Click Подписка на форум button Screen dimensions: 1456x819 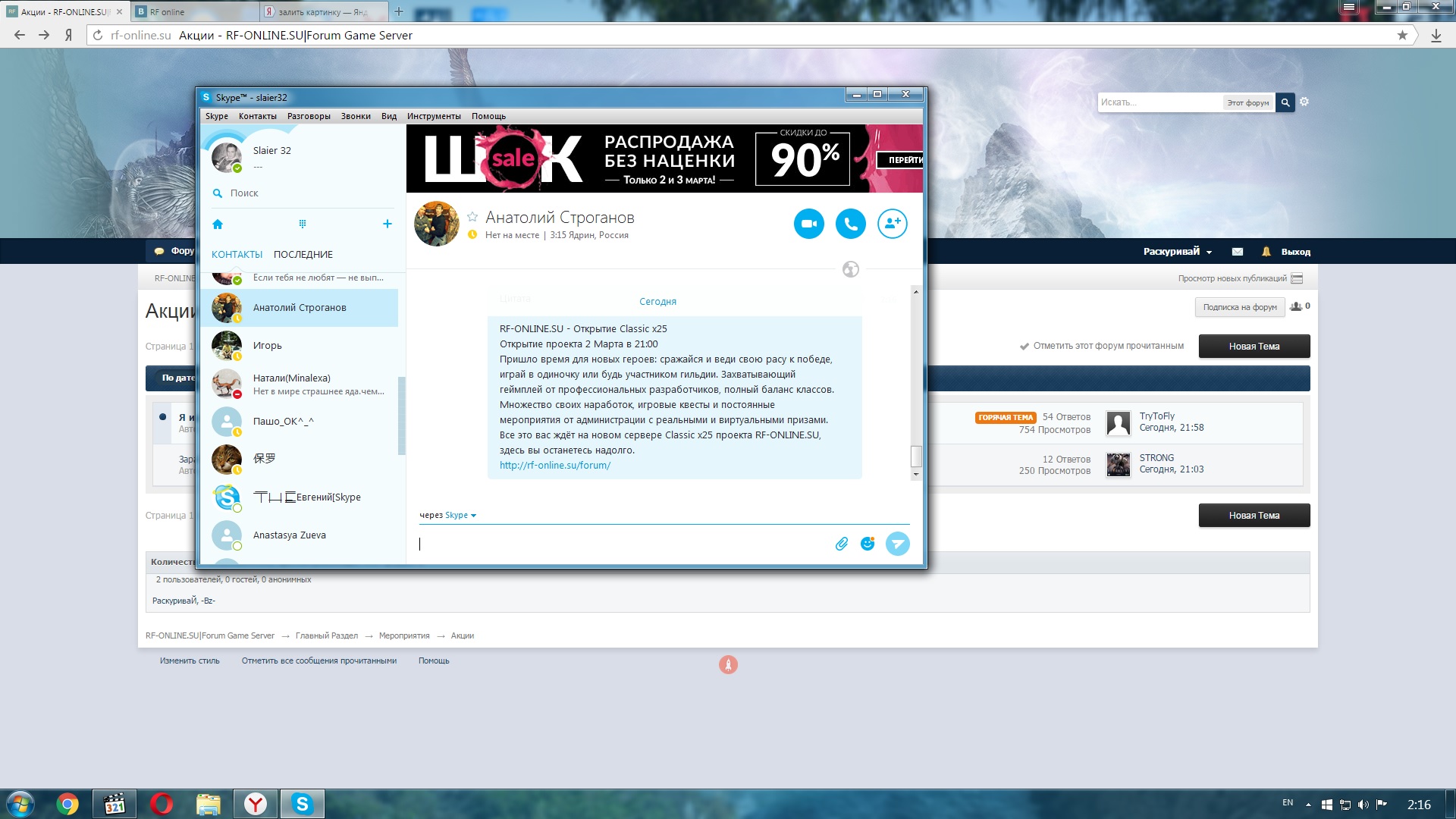(x=1240, y=307)
